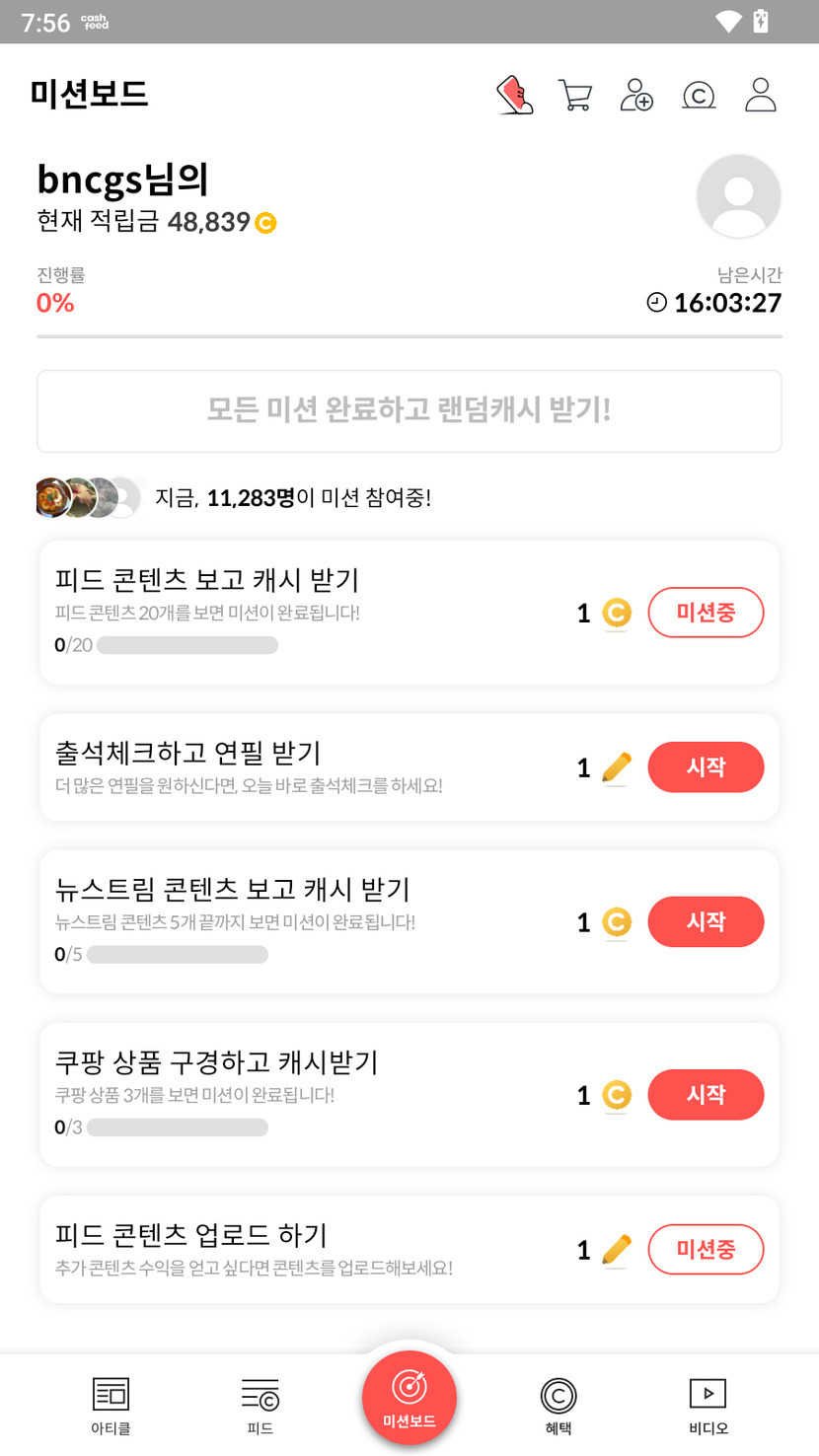Tap the participant avatars next to 11,283명
The width and height of the screenshot is (819, 1456).
(x=89, y=497)
